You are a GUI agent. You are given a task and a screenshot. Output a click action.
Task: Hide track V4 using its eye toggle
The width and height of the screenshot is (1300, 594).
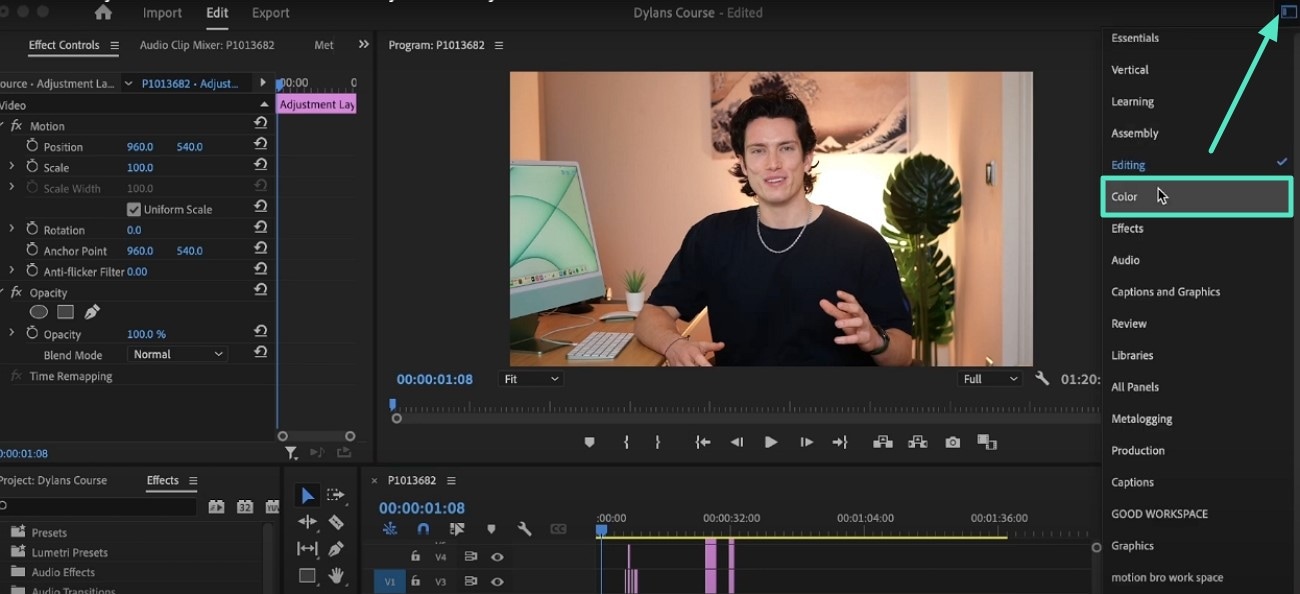[498, 557]
